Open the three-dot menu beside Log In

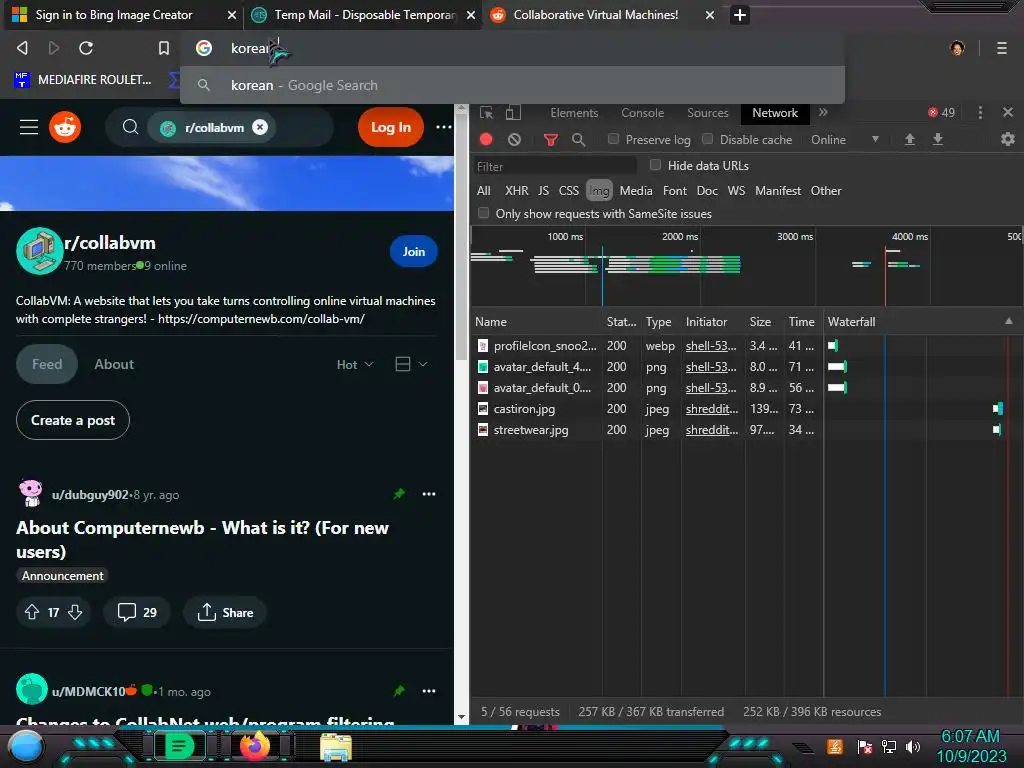443,127
